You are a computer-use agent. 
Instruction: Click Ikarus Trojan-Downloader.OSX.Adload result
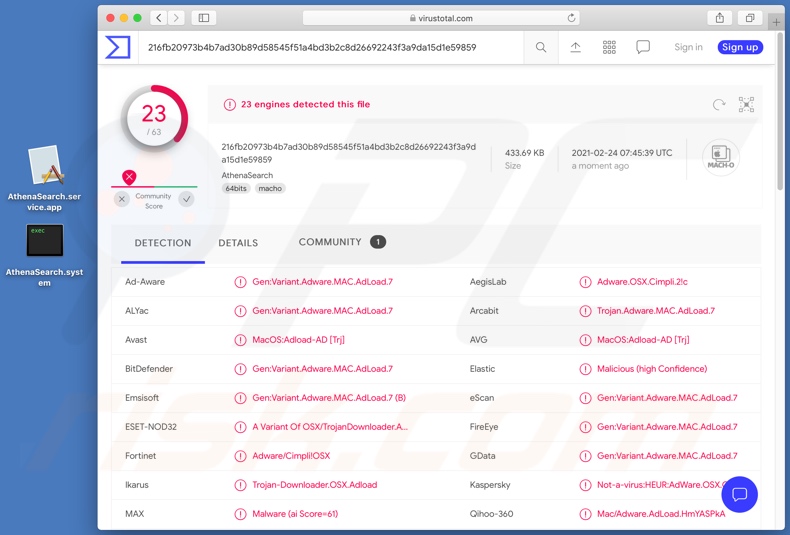(x=314, y=485)
